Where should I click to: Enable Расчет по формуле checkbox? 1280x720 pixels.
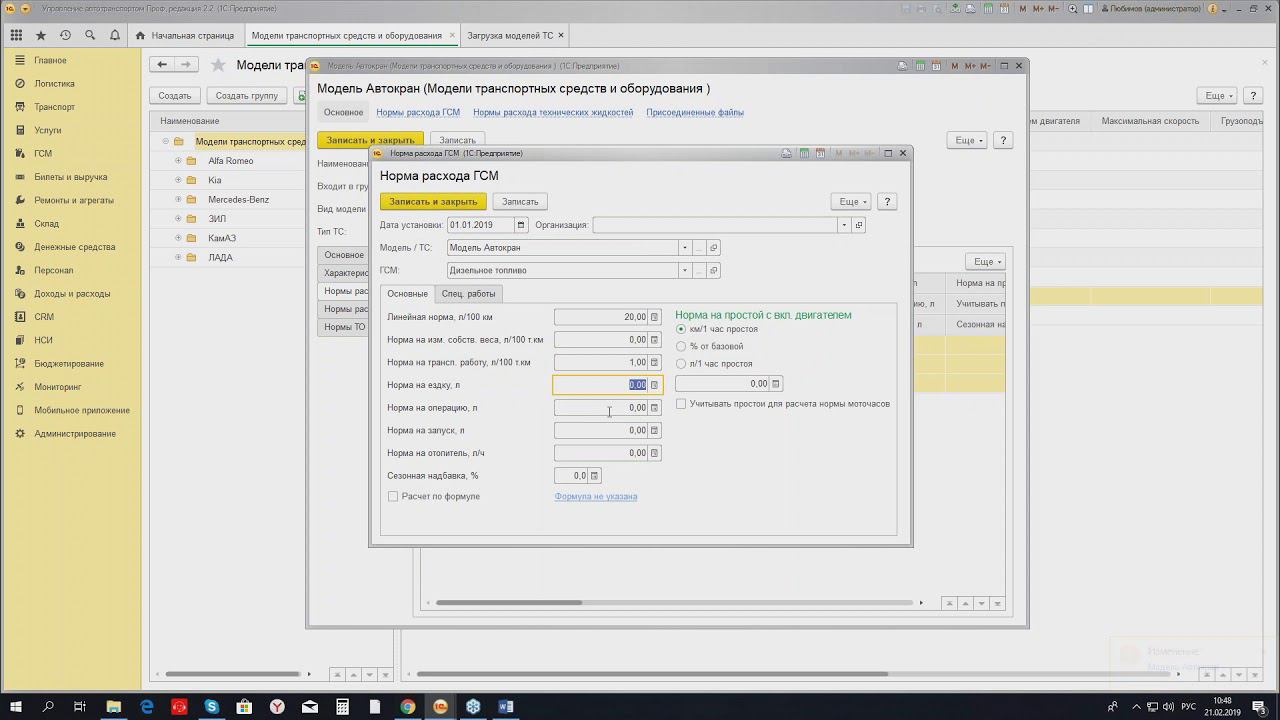click(393, 496)
